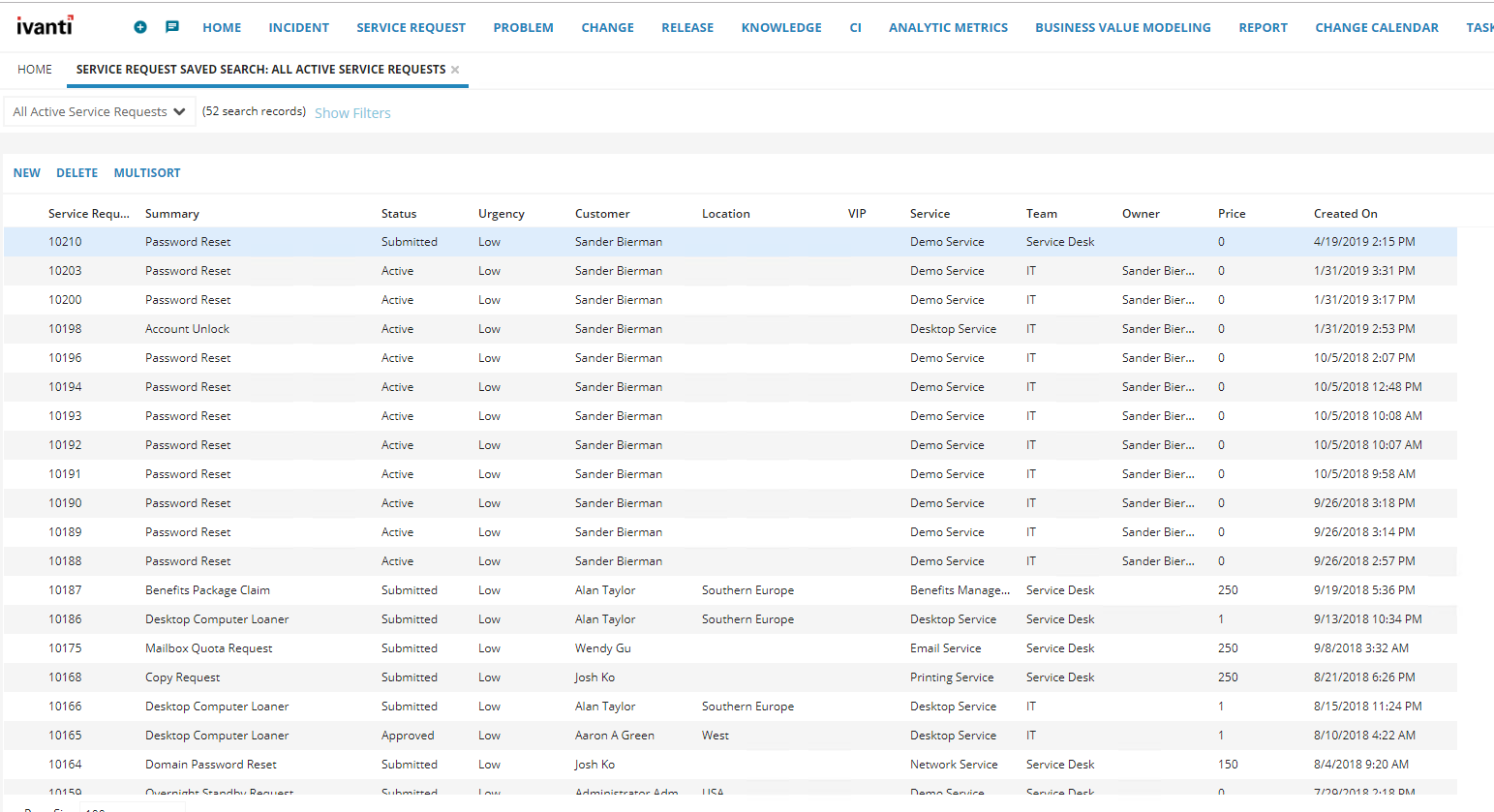The width and height of the screenshot is (1494, 812).
Task: Sort by Created On column header
Action: point(1346,214)
